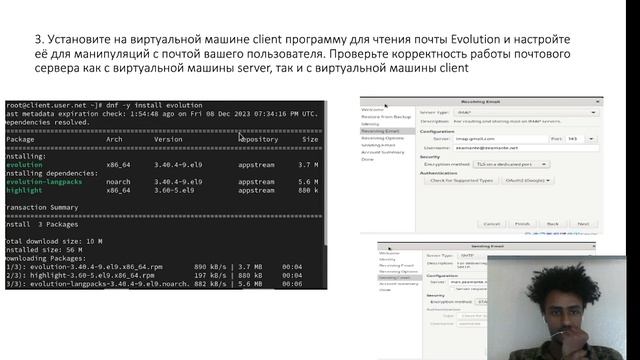Open the Server Type IMAP dropdown in Receiving Email dialog
Viewport: 640px width, 360px height.
(x=526, y=112)
